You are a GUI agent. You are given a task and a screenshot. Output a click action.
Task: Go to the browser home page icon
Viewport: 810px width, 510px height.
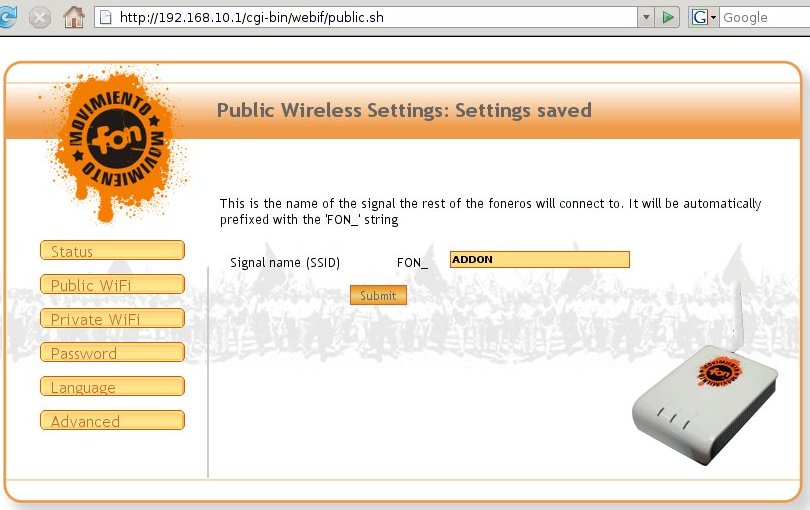[x=74, y=17]
